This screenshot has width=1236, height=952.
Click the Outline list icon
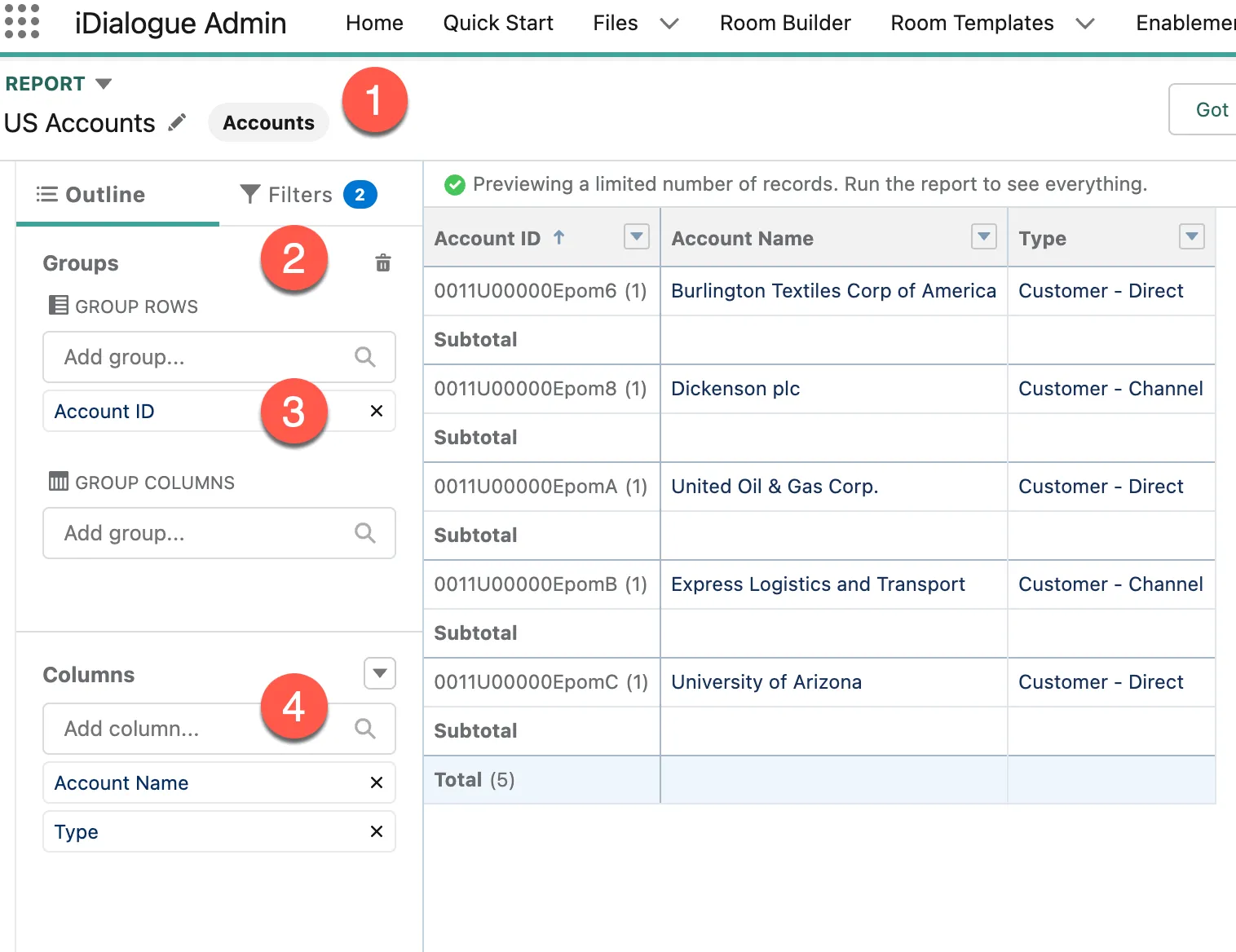tap(46, 194)
